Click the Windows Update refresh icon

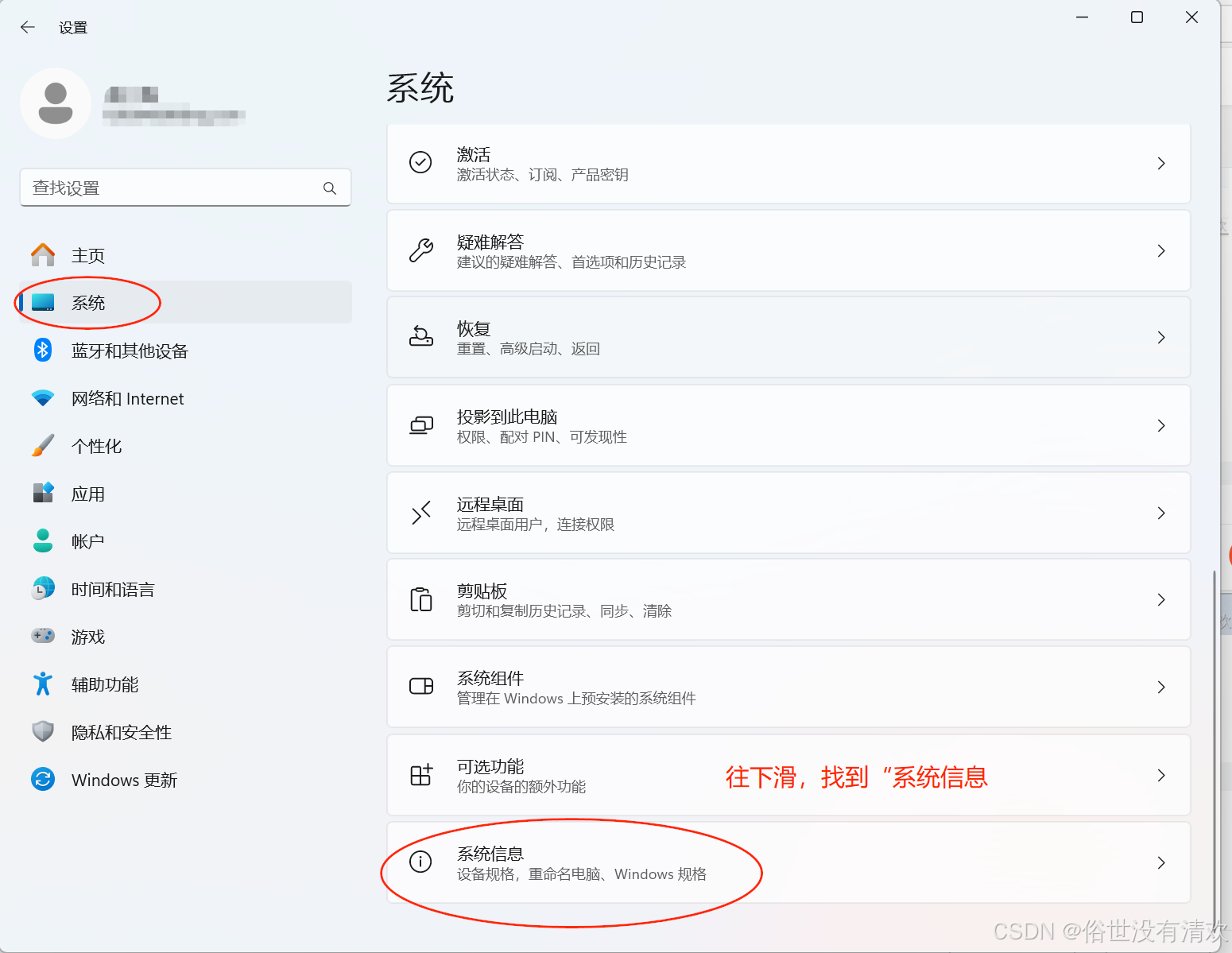pos(43,779)
